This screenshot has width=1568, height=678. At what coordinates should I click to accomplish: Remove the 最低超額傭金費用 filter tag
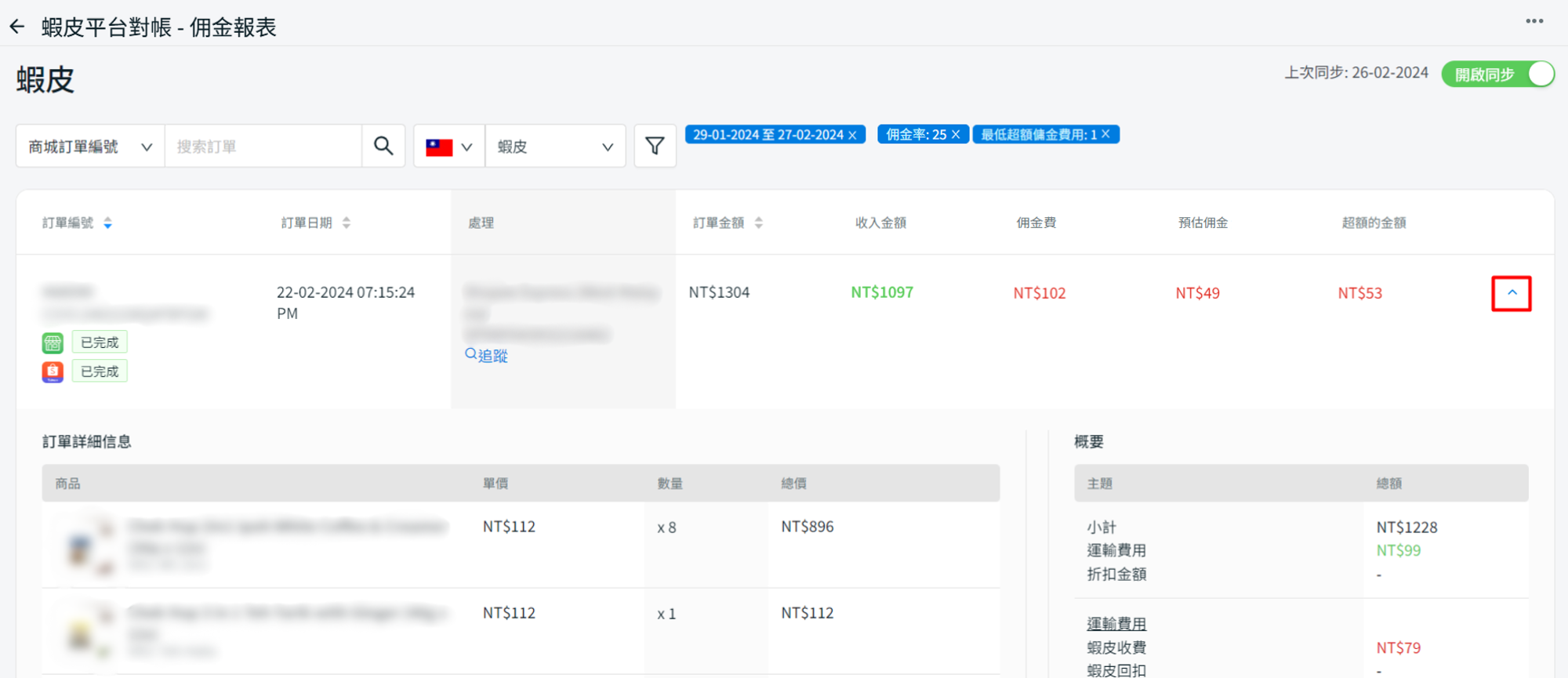tap(1105, 135)
